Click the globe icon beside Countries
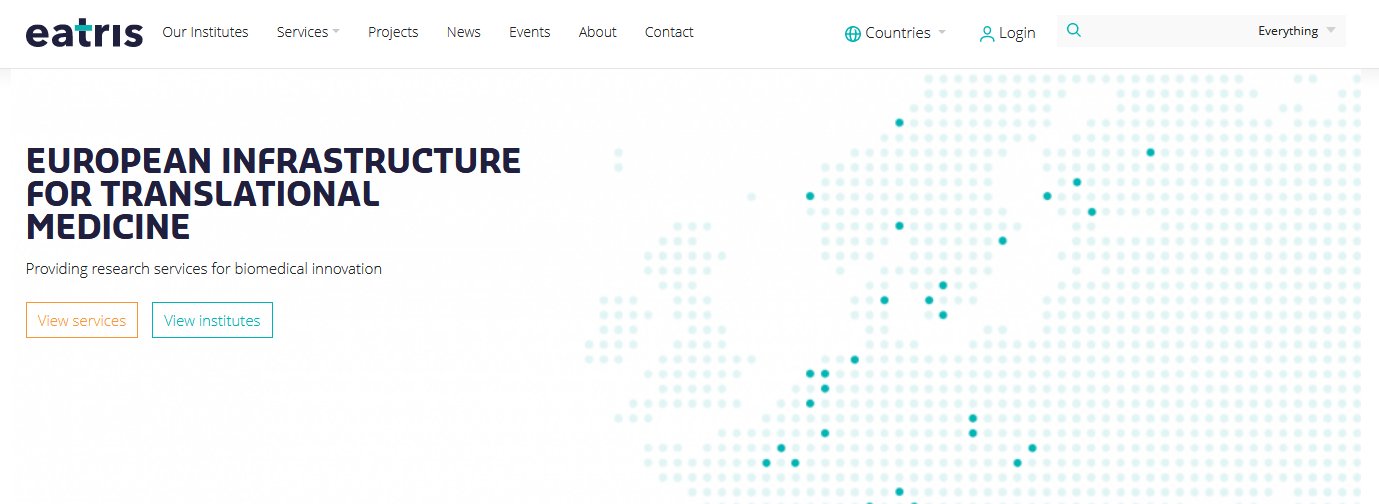The height and width of the screenshot is (504, 1379). pyautogui.click(x=853, y=33)
